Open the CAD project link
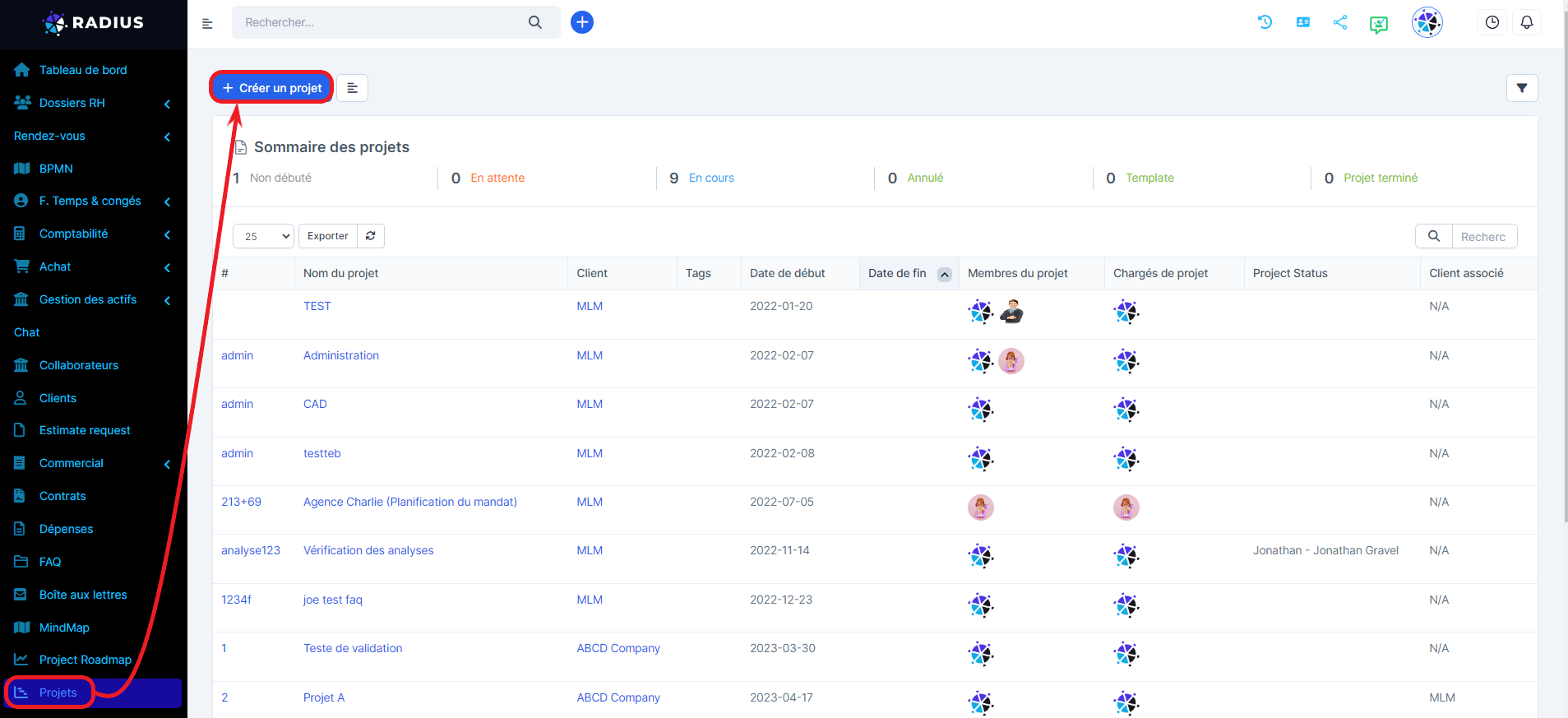This screenshot has width=1568, height=718. (x=315, y=404)
